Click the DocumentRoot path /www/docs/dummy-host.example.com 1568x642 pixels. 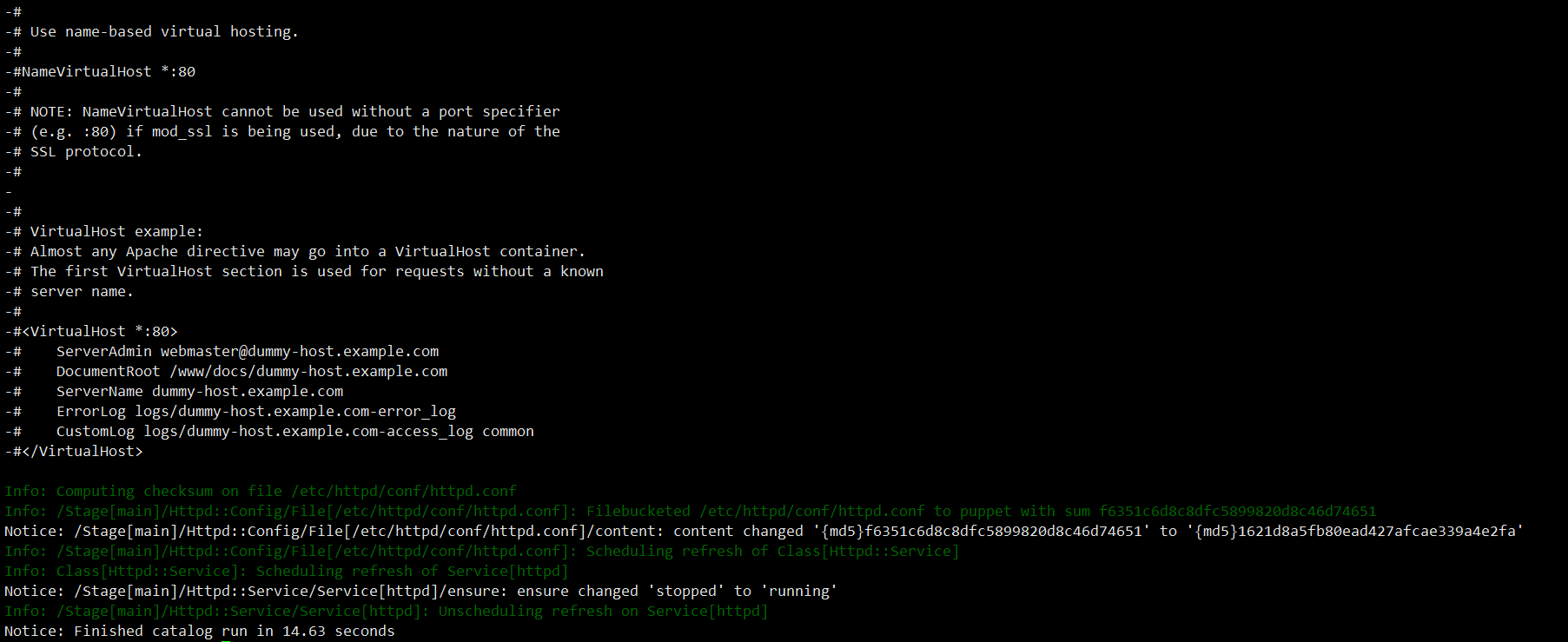click(x=308, y=371)
